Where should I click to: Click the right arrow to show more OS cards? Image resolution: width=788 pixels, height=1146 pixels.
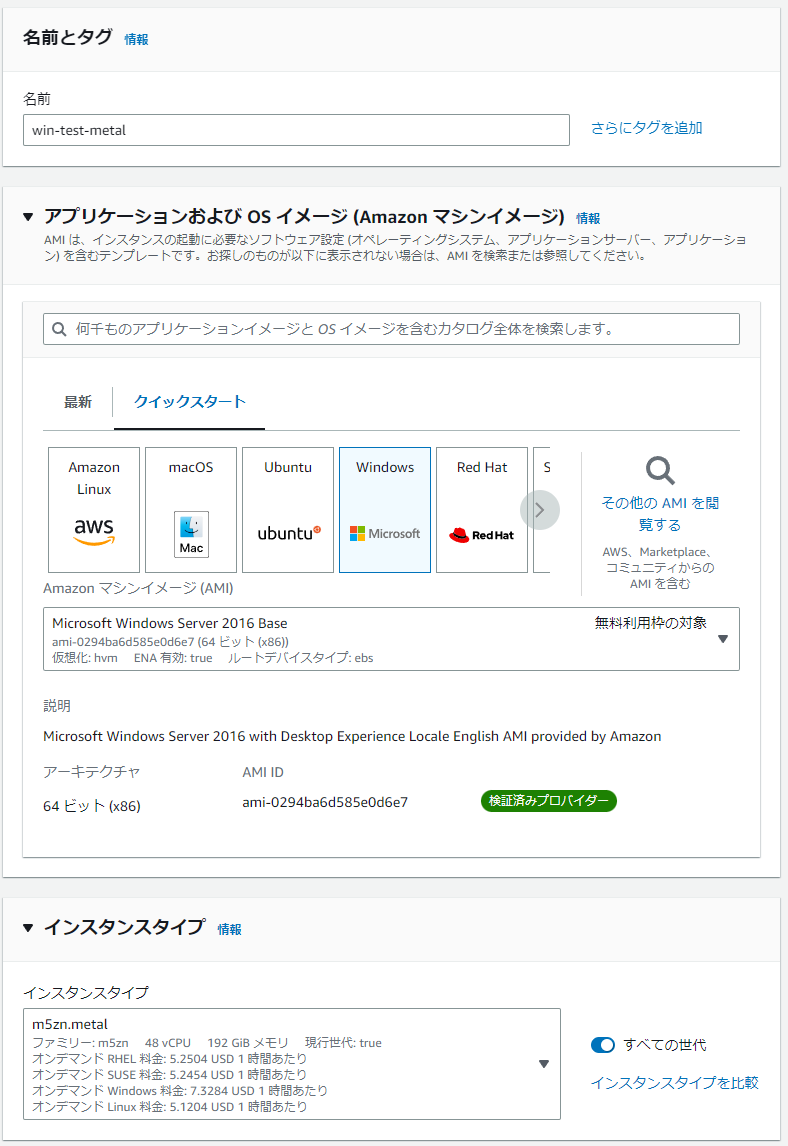[x=539, y=510]
